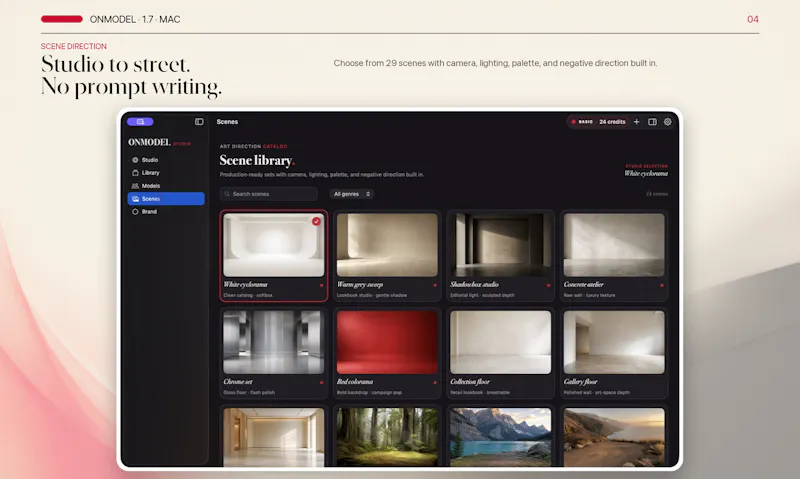Open the Library section

tap(166, 173)
